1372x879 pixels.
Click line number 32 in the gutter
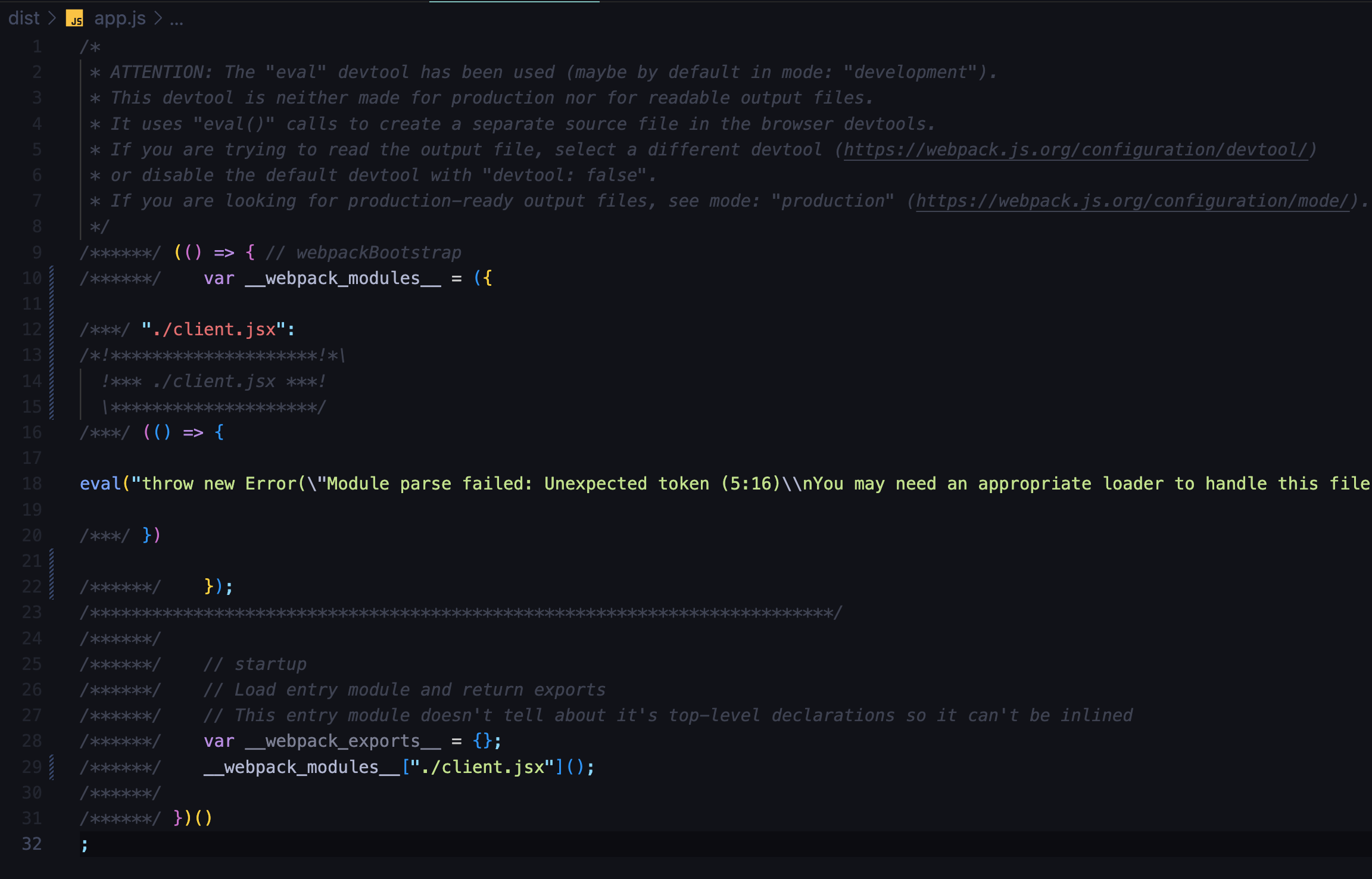coord(32,844)
